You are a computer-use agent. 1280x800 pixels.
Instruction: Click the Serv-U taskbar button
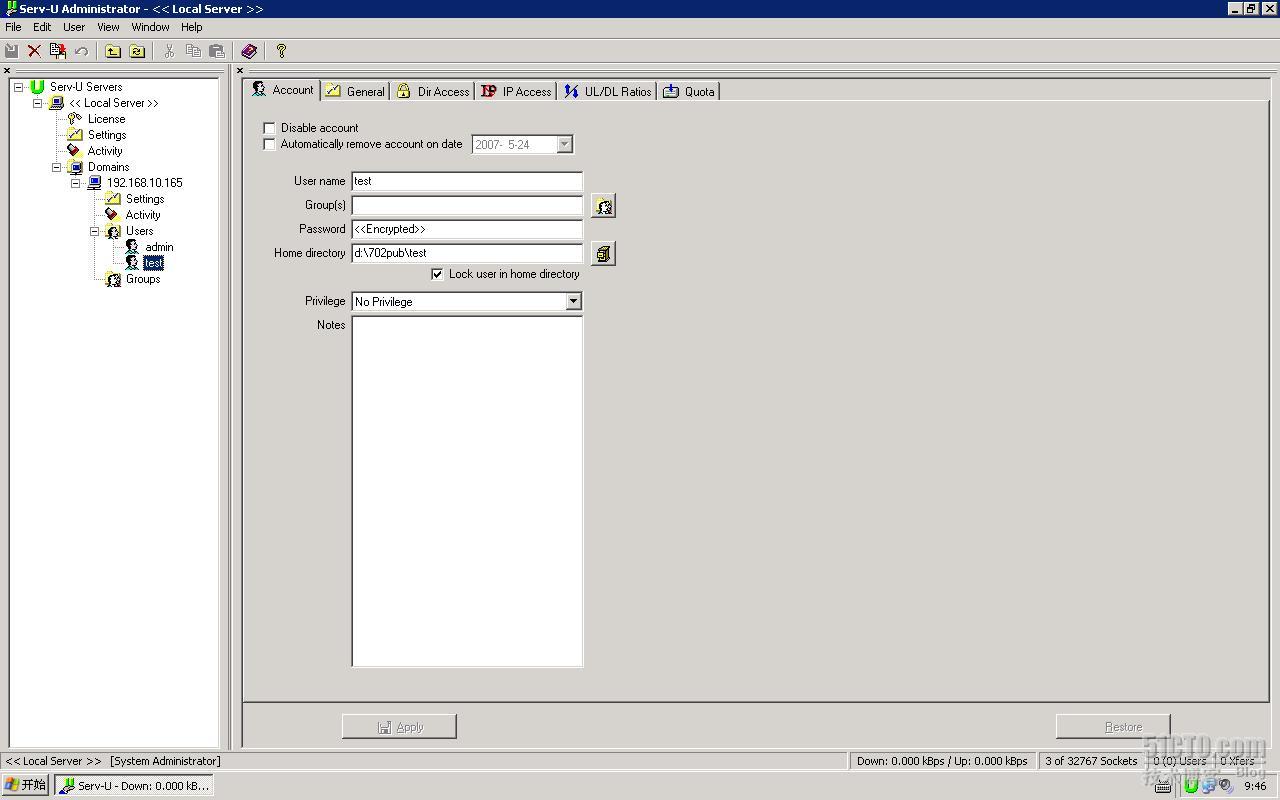pyautogui.click(x=134, y=785)
